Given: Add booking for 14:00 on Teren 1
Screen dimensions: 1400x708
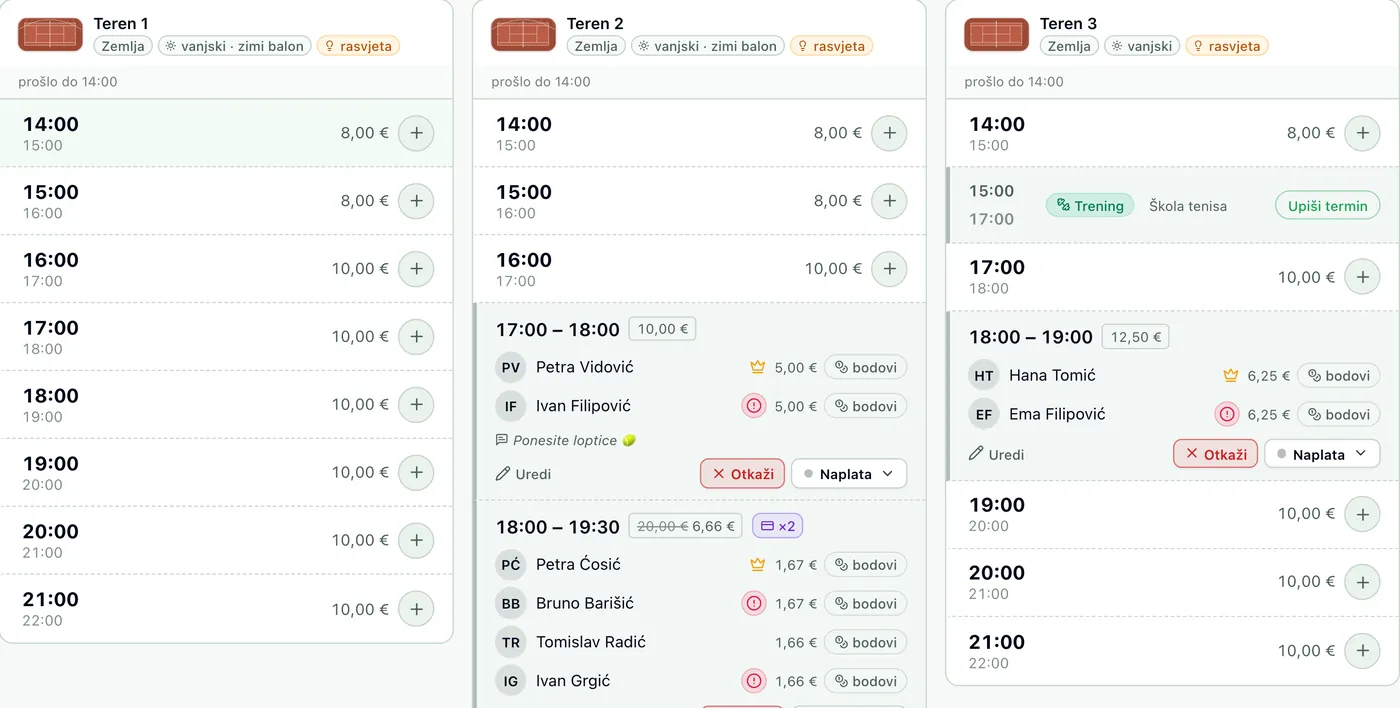Looking at the screenshot, I should coord(416,133).
